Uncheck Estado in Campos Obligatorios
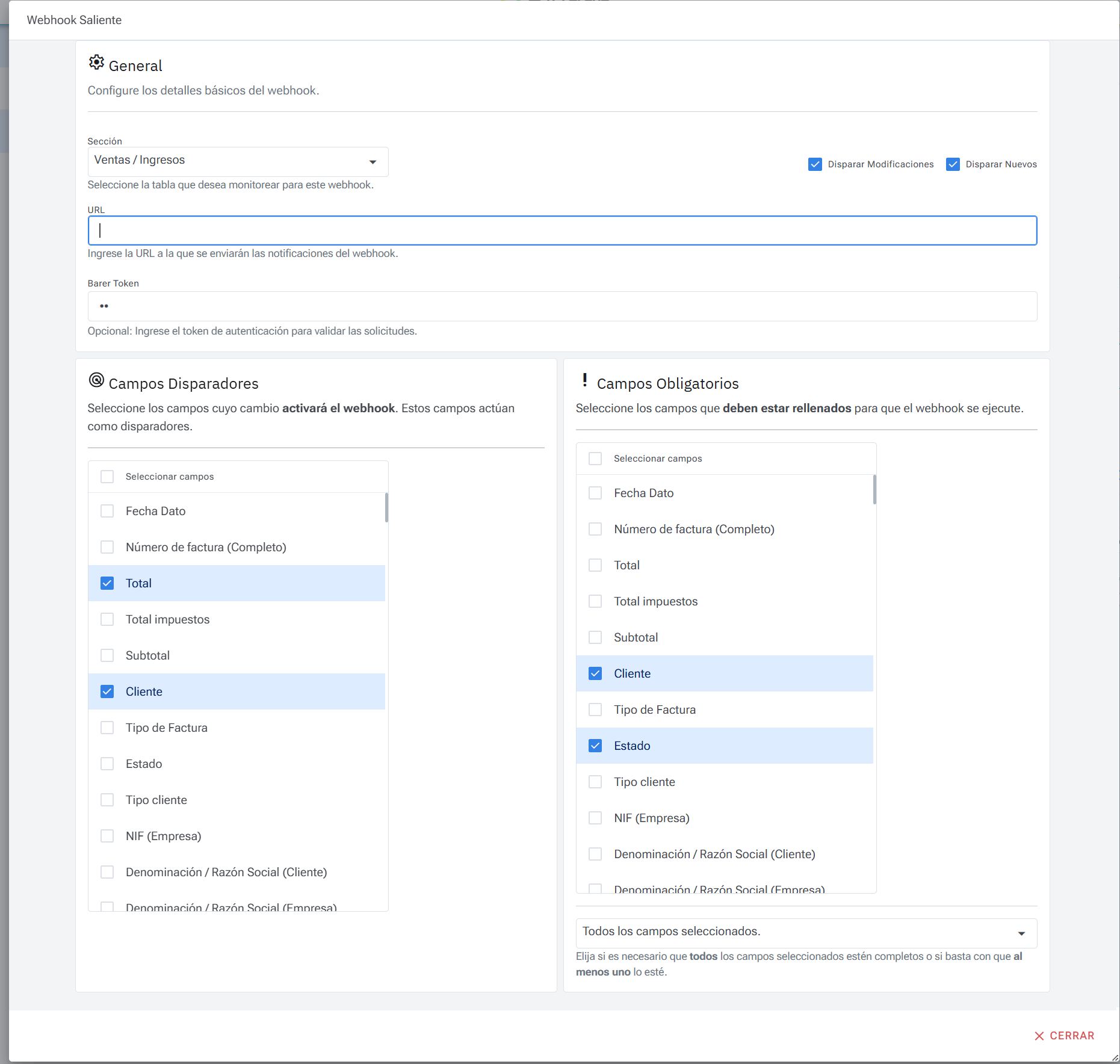 pos(595,746)
